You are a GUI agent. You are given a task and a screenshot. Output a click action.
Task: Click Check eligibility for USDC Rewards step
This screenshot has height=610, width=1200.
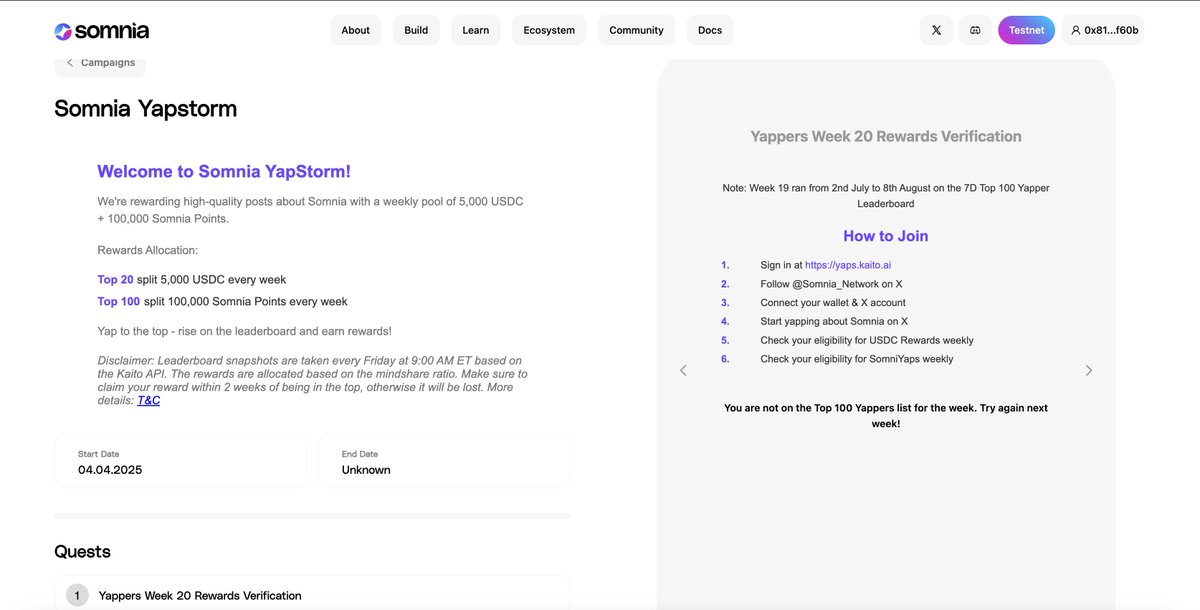[x=867, y=340]
